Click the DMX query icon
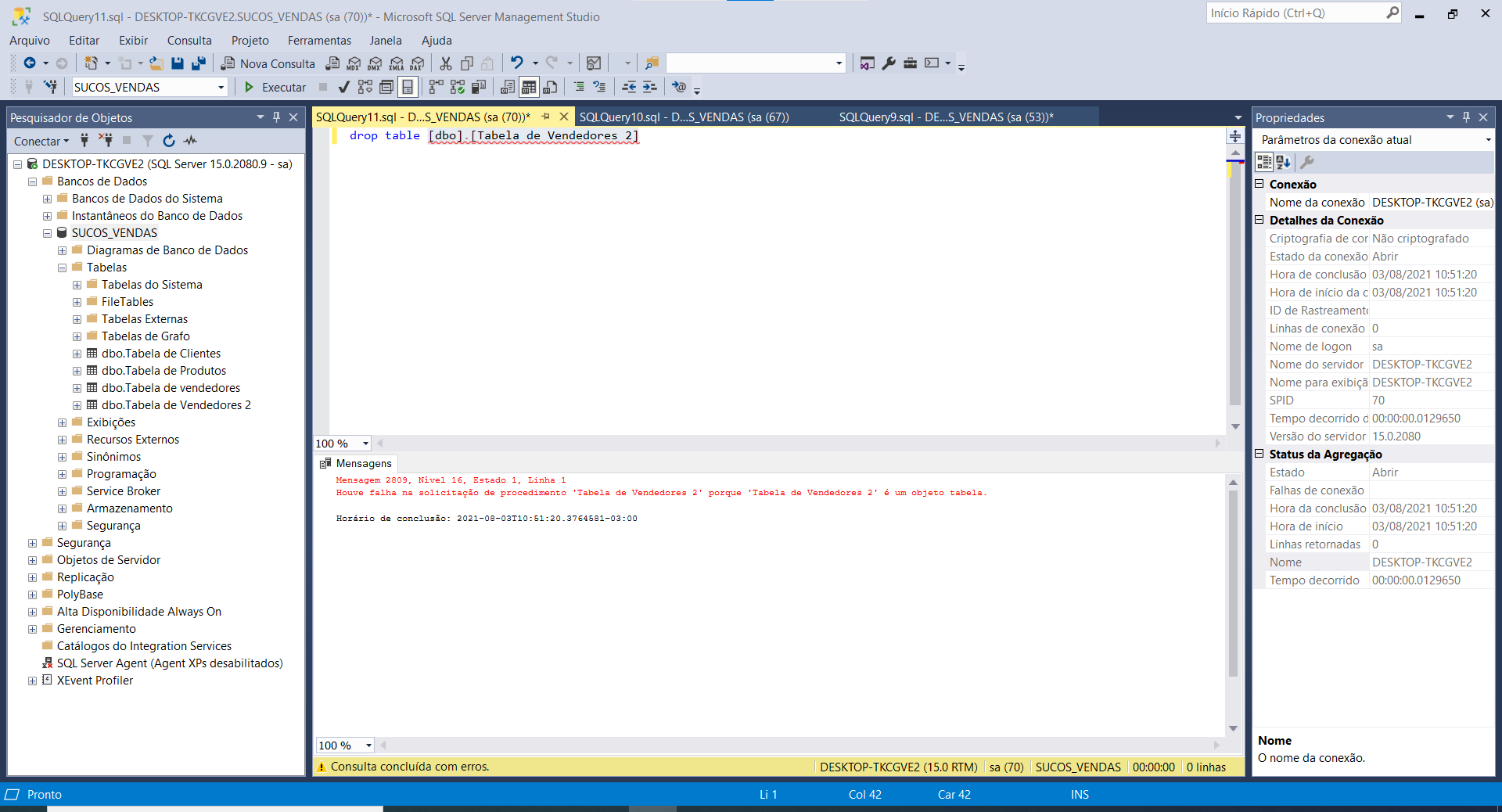 pyautogui.click(x=375, y=63)
